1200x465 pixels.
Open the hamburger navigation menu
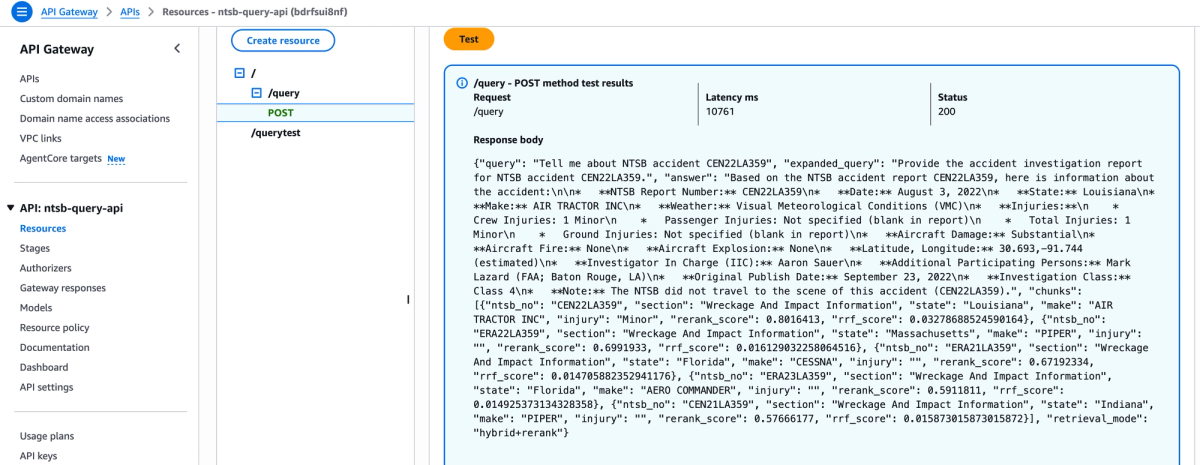[x=20, y=11]
